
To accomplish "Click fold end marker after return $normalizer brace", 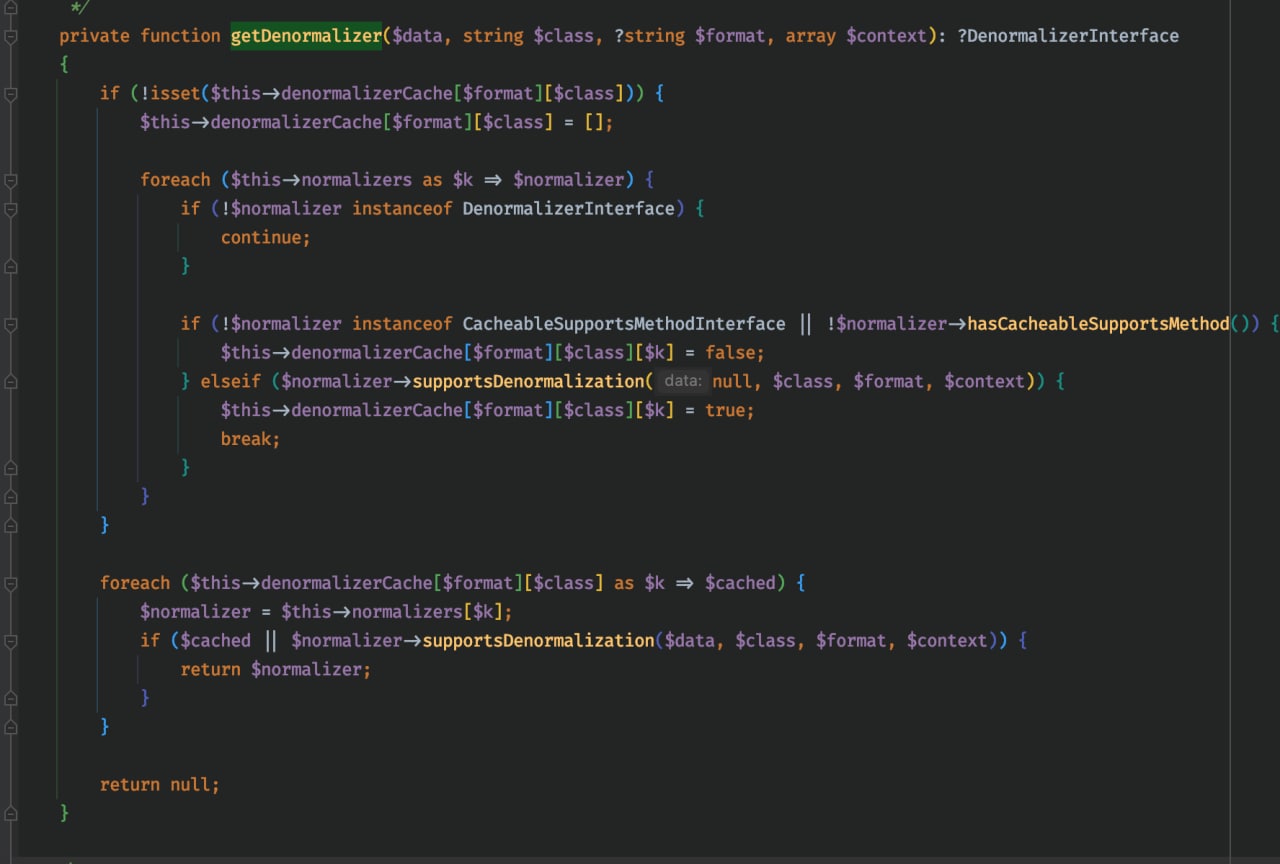I will tap(11, 698).
